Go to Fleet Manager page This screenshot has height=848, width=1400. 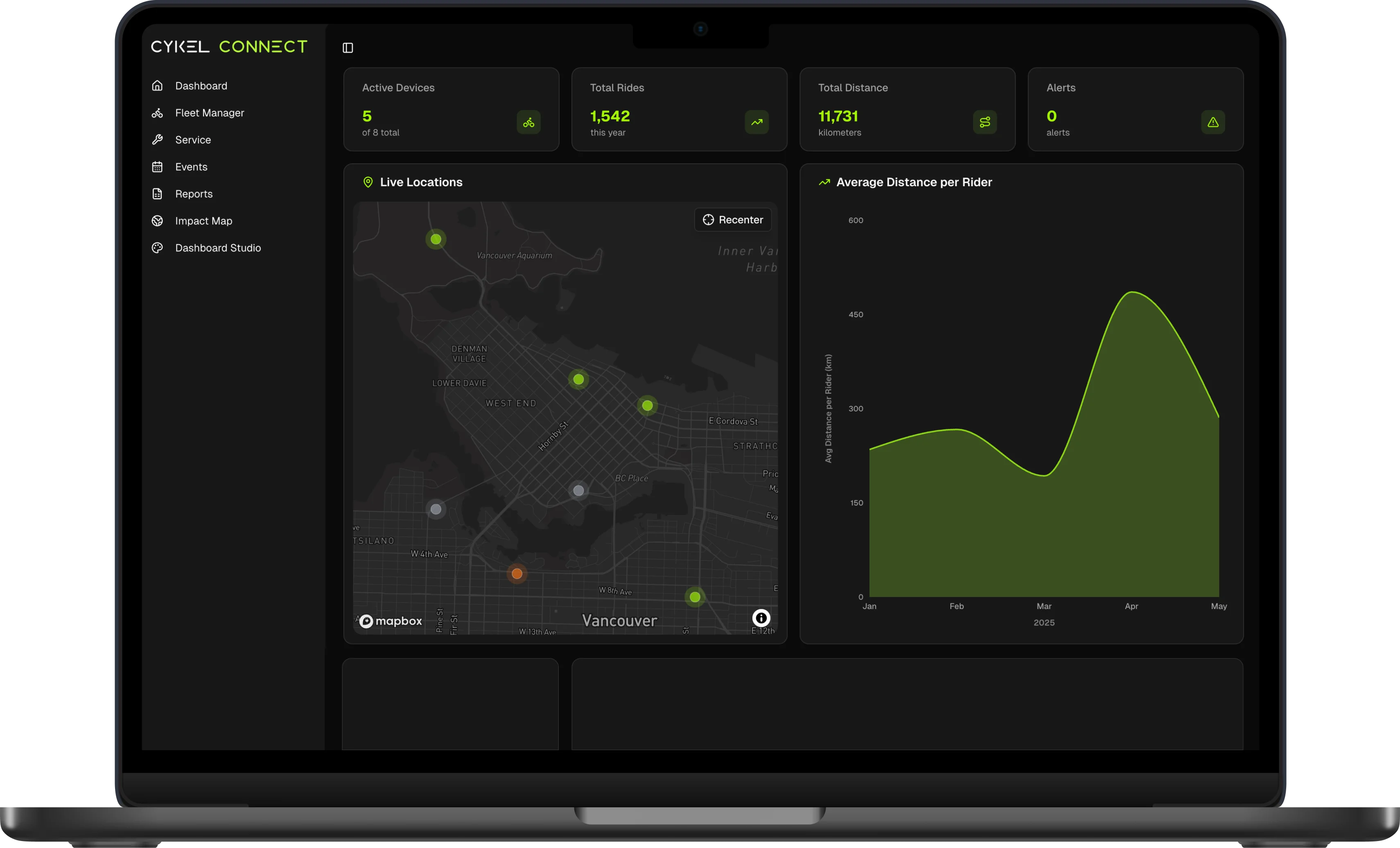click(x=209, y=113)
